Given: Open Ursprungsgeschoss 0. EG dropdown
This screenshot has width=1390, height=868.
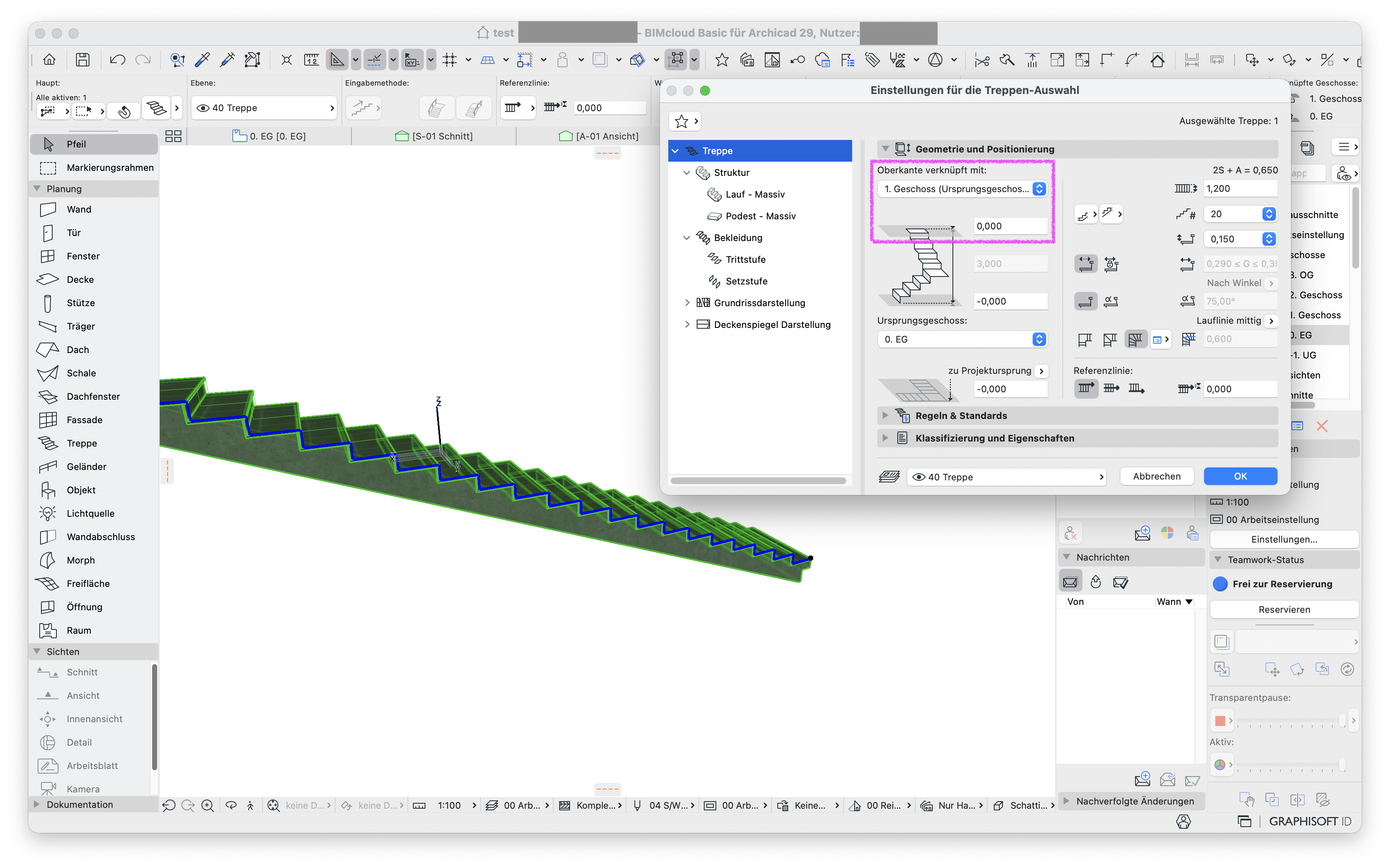Looking at the screenshot, I should pos(962,339).
